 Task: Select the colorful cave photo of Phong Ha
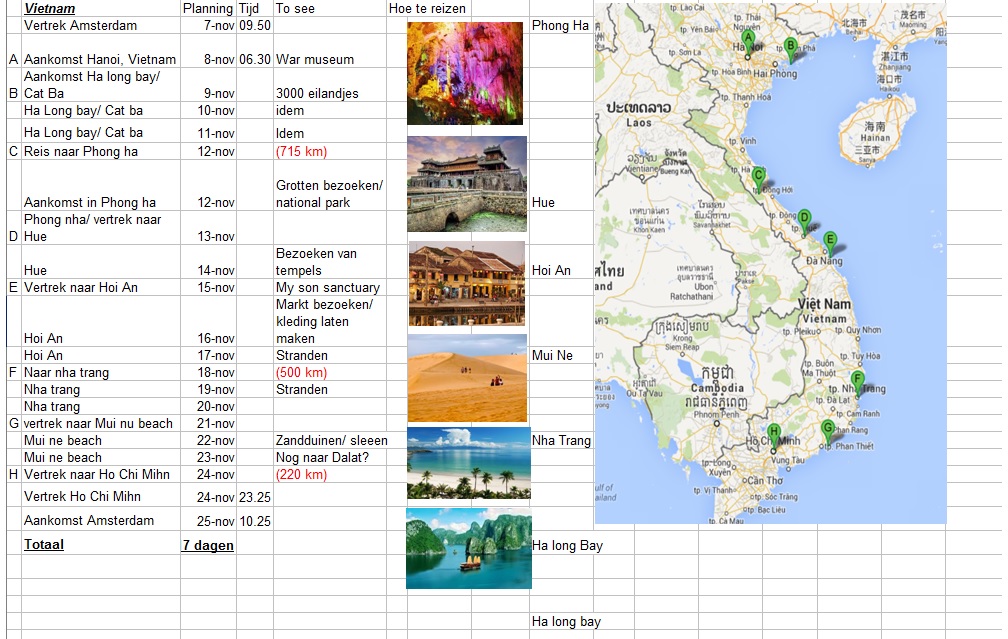pyautogui.click(x=465, y=73)
